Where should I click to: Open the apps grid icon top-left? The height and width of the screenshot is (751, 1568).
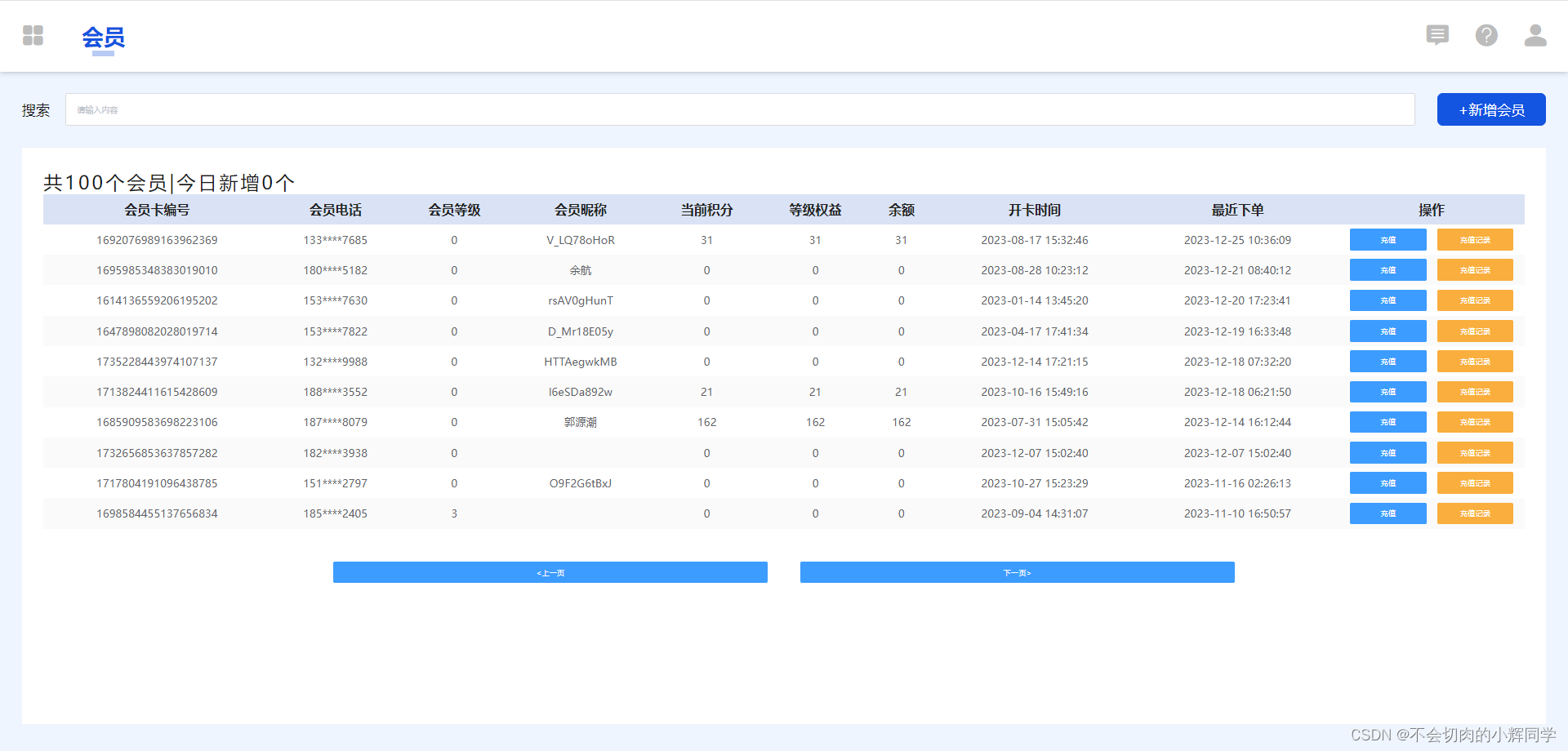pos(33,35)
